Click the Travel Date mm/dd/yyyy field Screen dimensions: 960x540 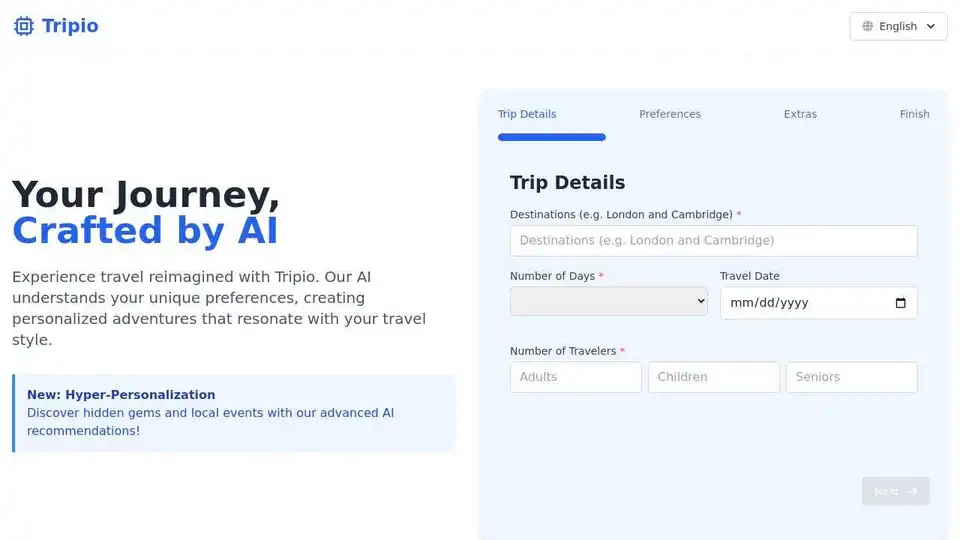point(819,303)
